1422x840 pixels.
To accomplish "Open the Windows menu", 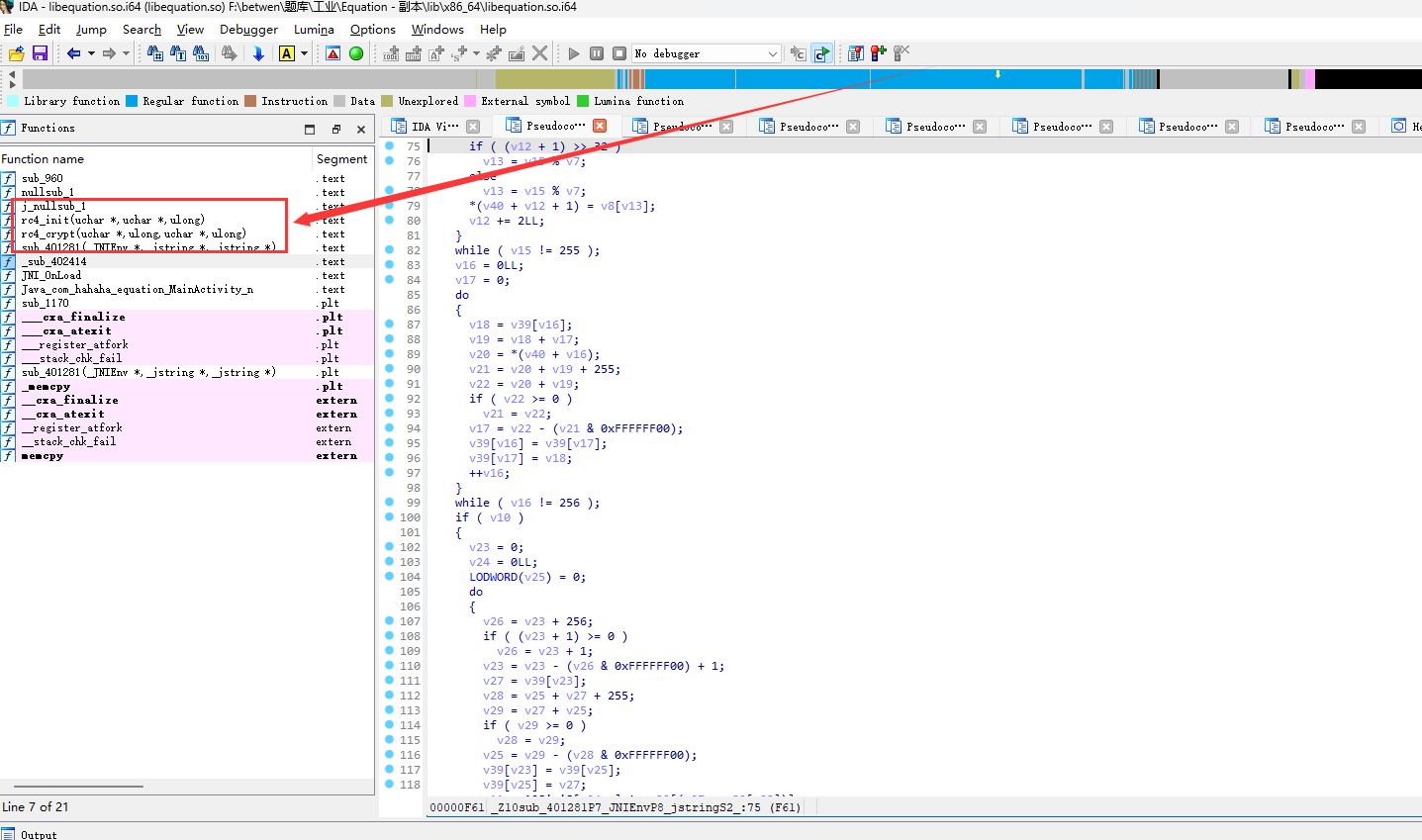I will coord(437,29).
